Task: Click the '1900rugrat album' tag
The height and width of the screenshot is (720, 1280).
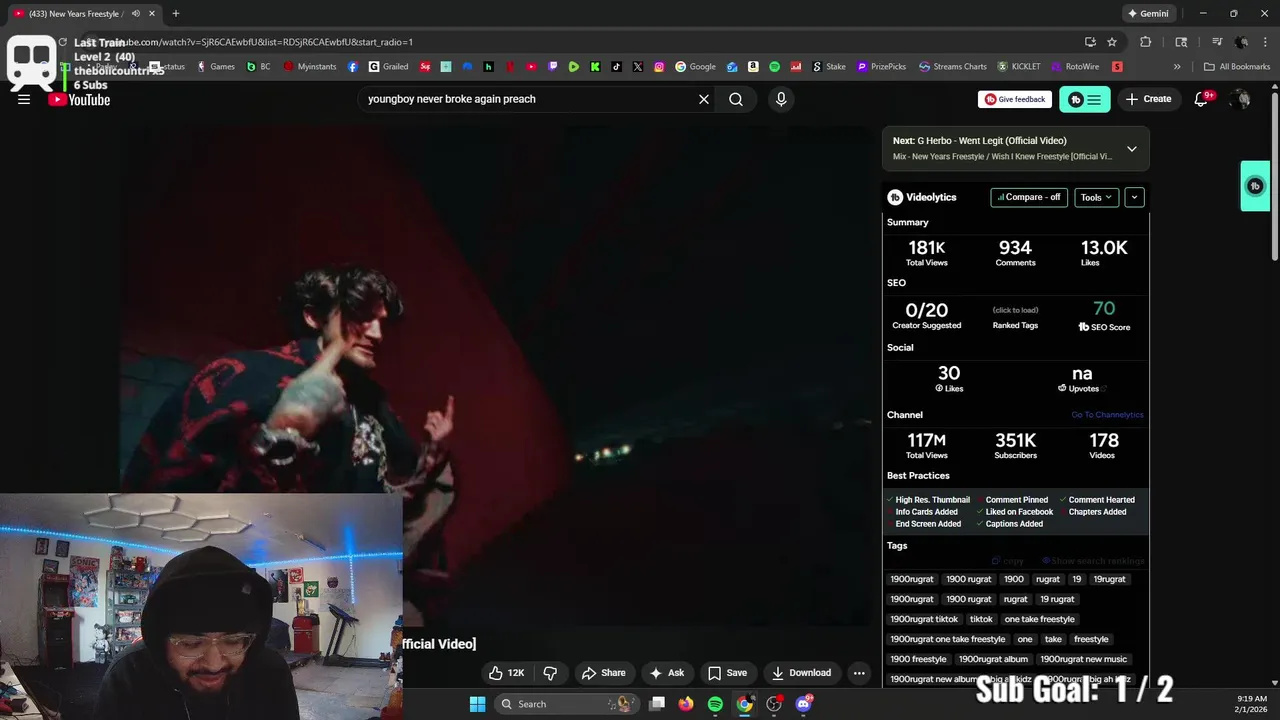Action: pos(993,659)
